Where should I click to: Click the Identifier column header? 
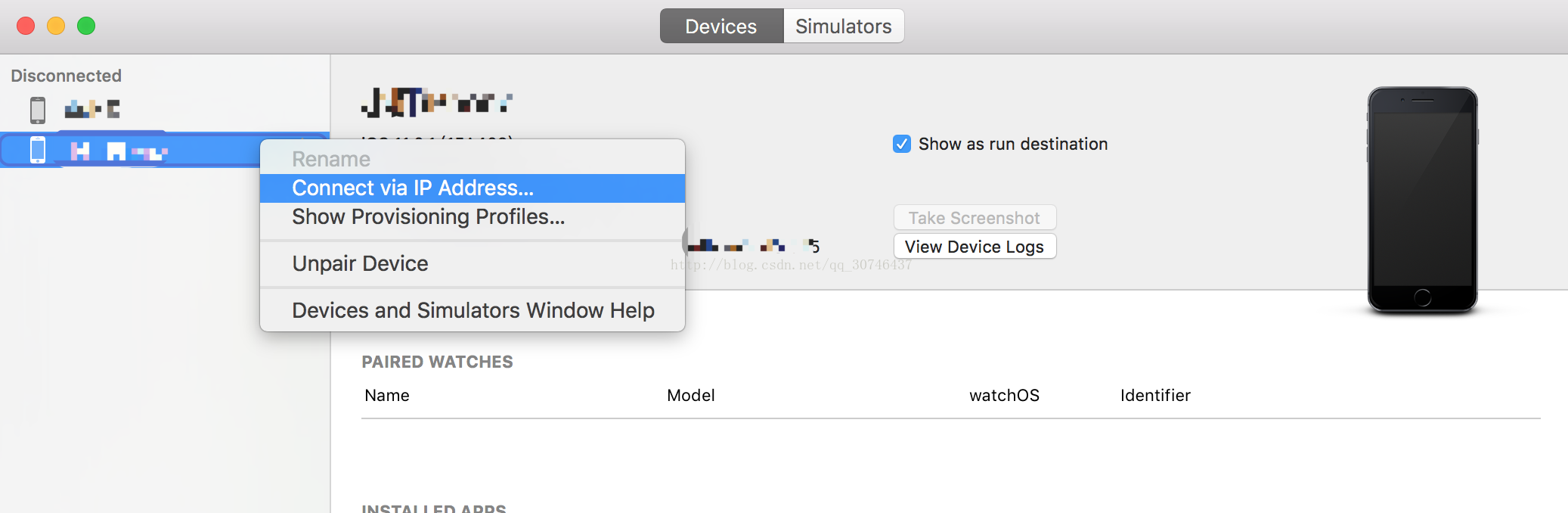point(1155,396)
